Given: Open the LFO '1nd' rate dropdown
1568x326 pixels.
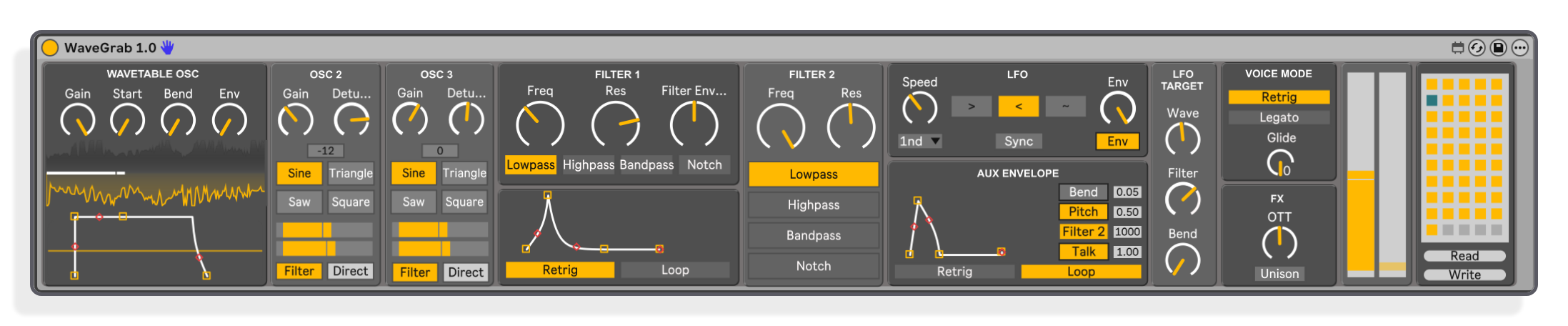Looking at the screenshot, I should [x=920, y=141].
